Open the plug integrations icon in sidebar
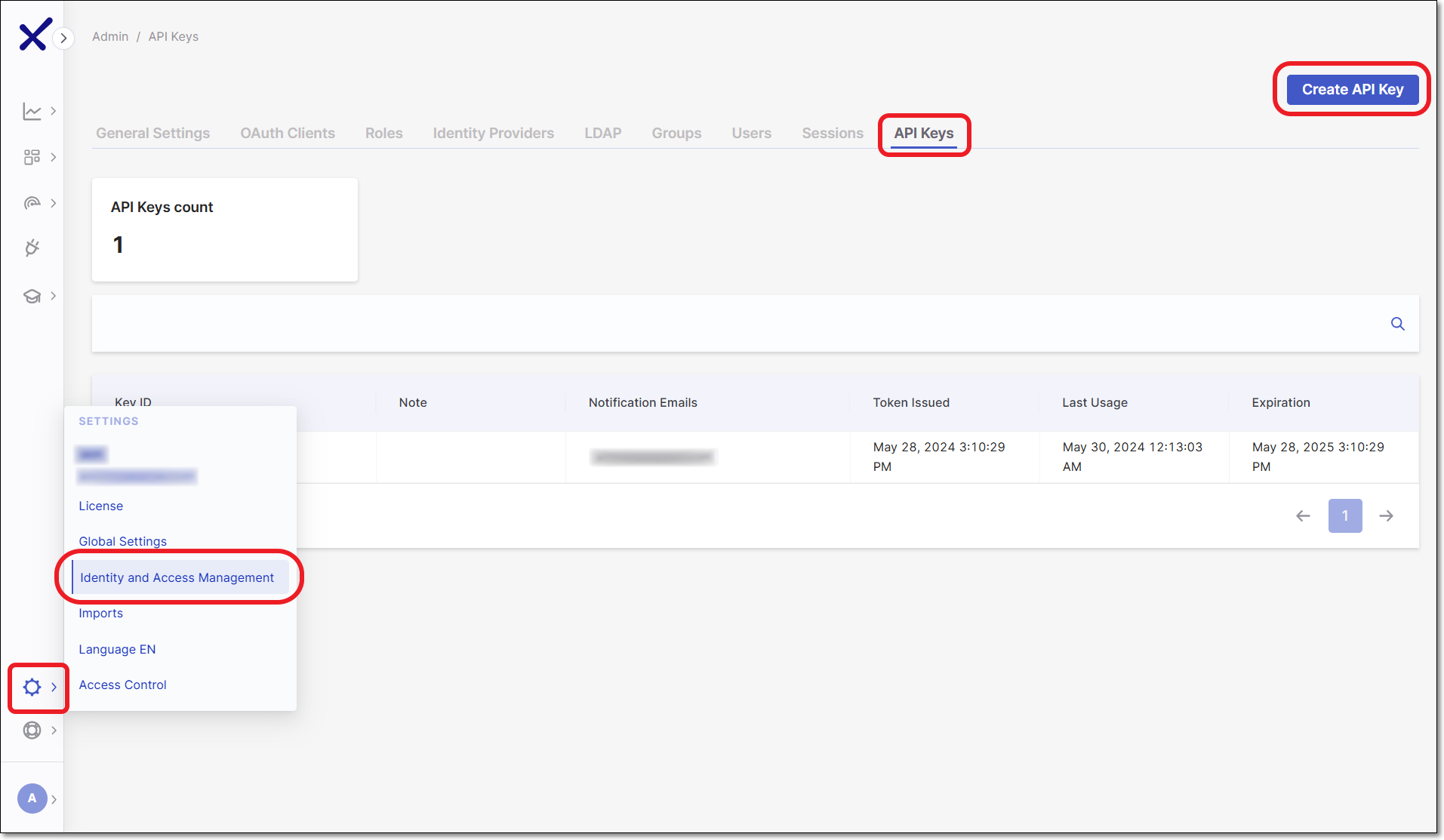Viewport: 1444px width, 840px height. (x=32, y=248)
